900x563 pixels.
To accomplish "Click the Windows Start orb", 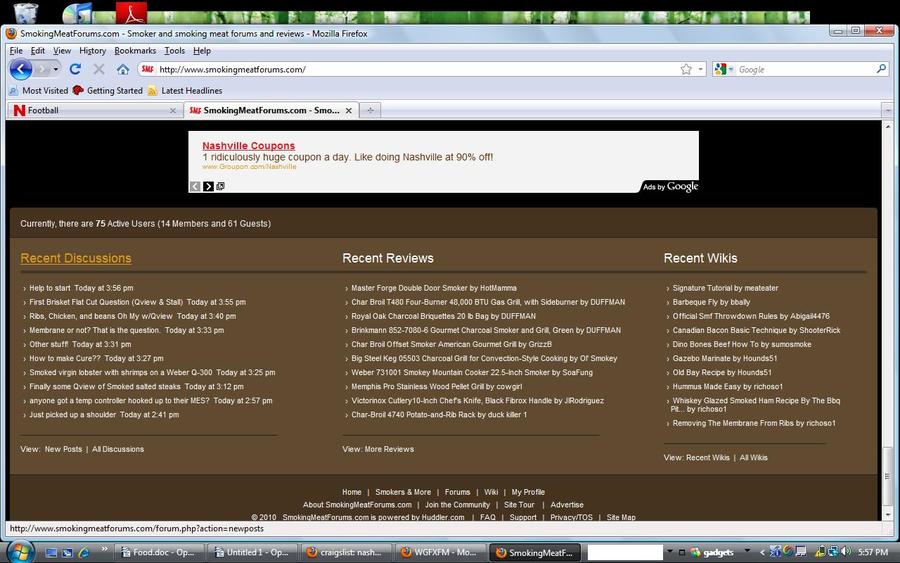I will (x=19, y=551).
